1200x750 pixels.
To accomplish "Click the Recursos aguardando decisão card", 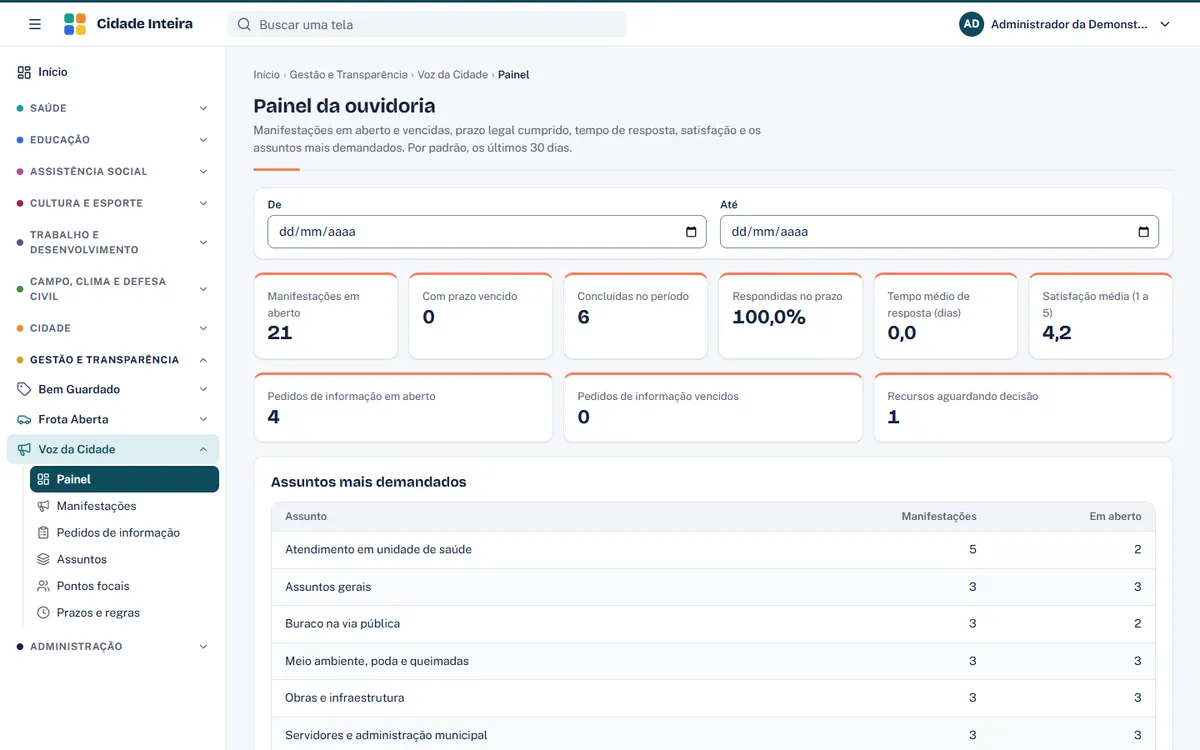I will pyautogui.click(x=1023, y=407).
